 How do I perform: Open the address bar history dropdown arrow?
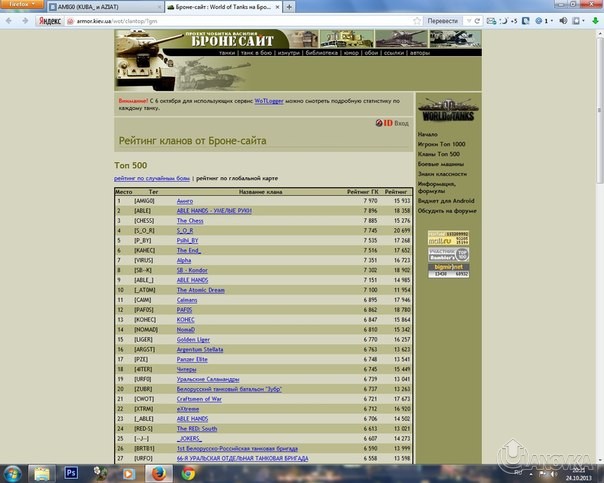(x=468, y=21)
